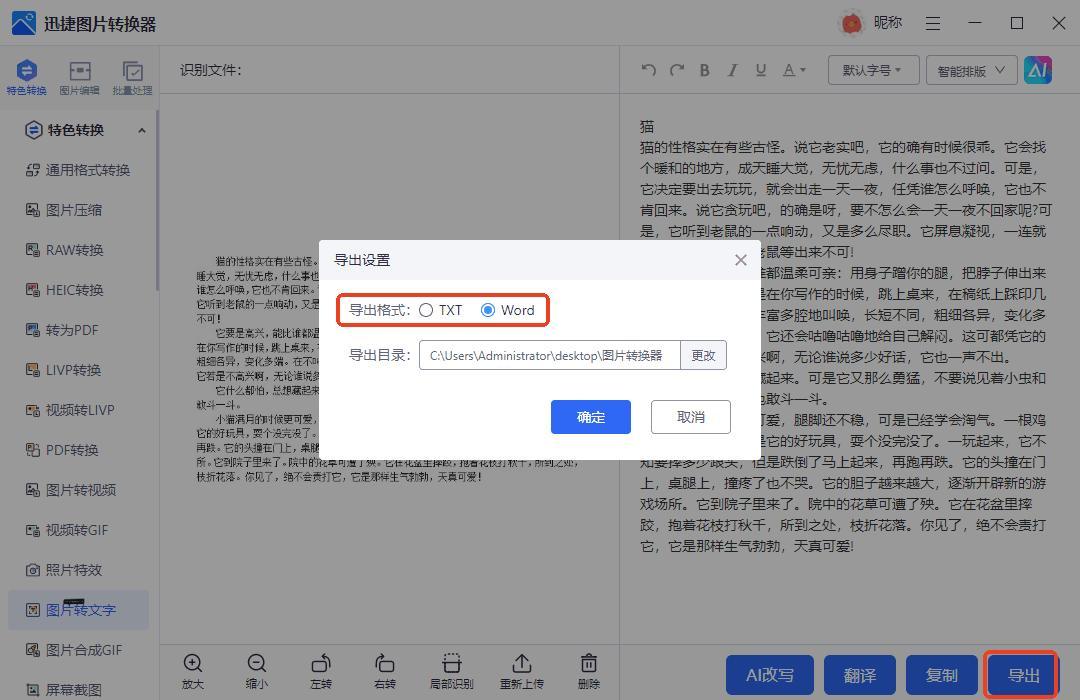Click the undo arrow icon
Screen dimensions: 1080x700
pos(649,70)
